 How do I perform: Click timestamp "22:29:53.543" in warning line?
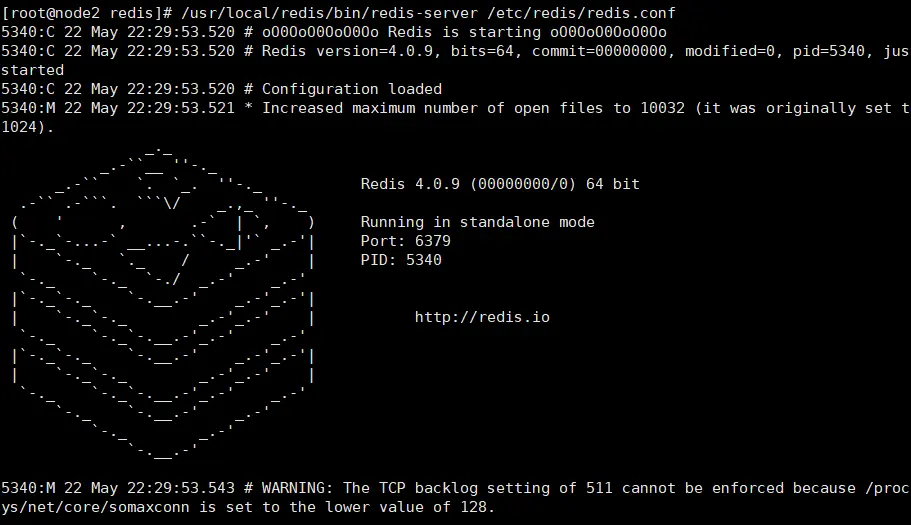point(181,488)
